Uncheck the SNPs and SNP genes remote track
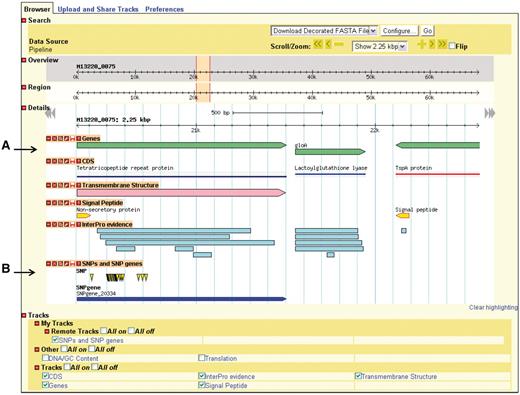The image size is (520, 395). tap(55, 340)
